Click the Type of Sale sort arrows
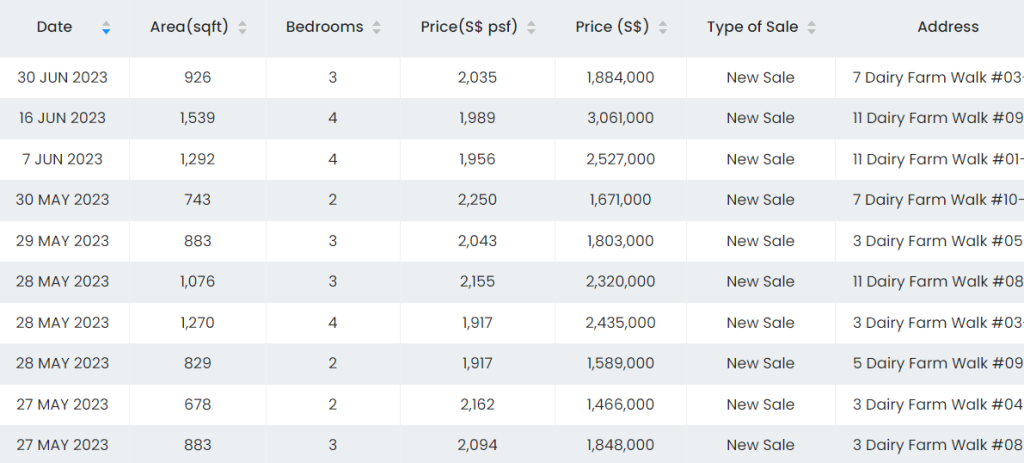1024x463 pixels. tap(811, 28)
